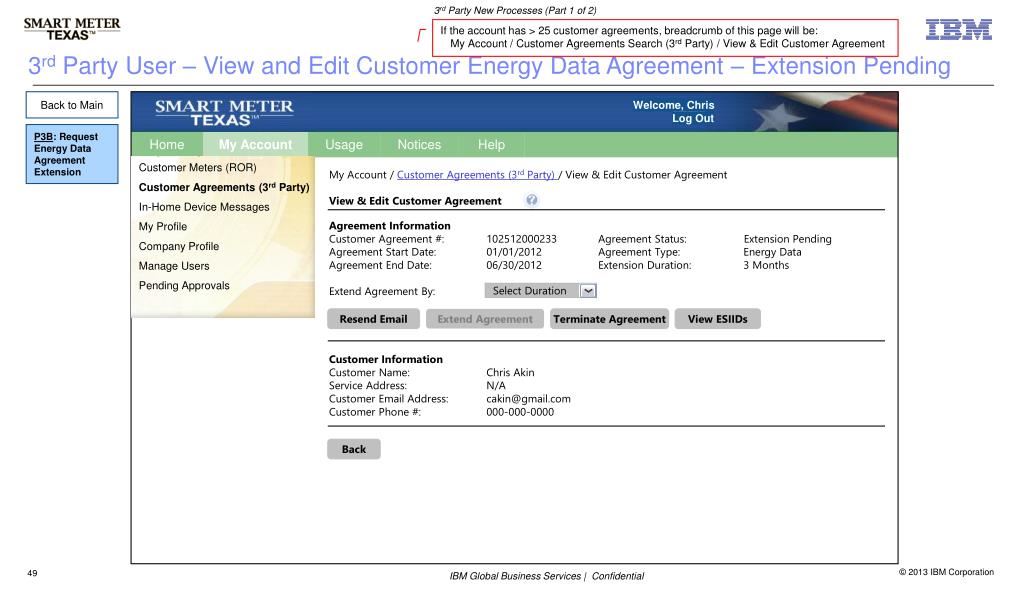The height and width of the screenshot is (590, 1023).
Task: Click the Customer Email Address label
Action: click(388, 399)
